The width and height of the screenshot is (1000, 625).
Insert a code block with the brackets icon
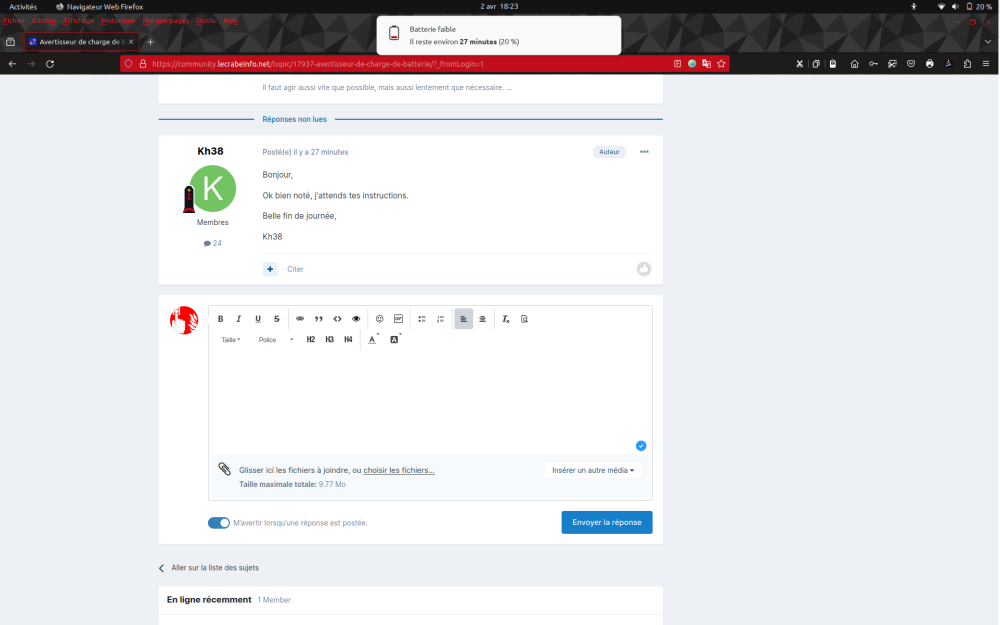pos(337,319)
